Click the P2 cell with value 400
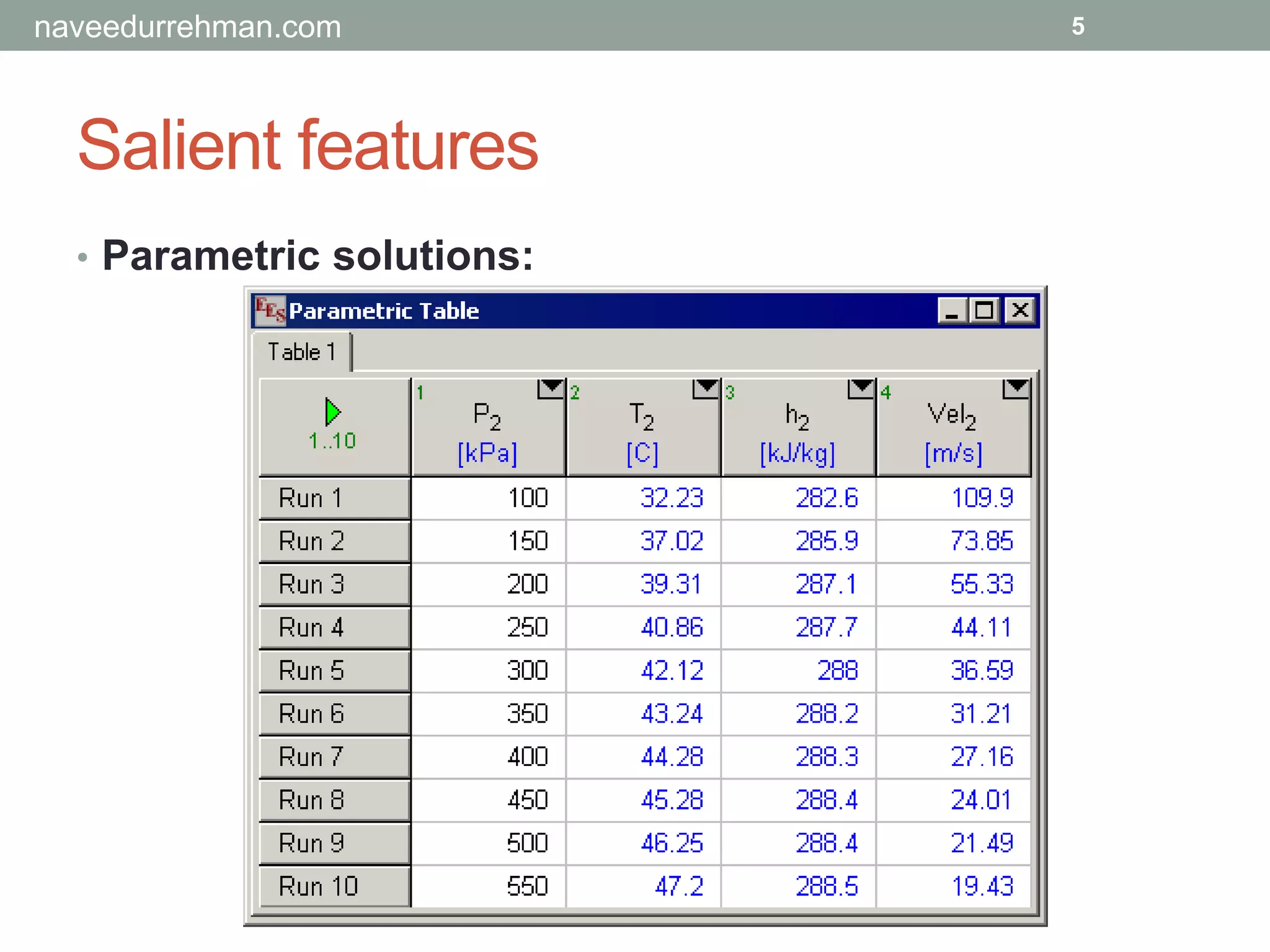 click(489, 757)
